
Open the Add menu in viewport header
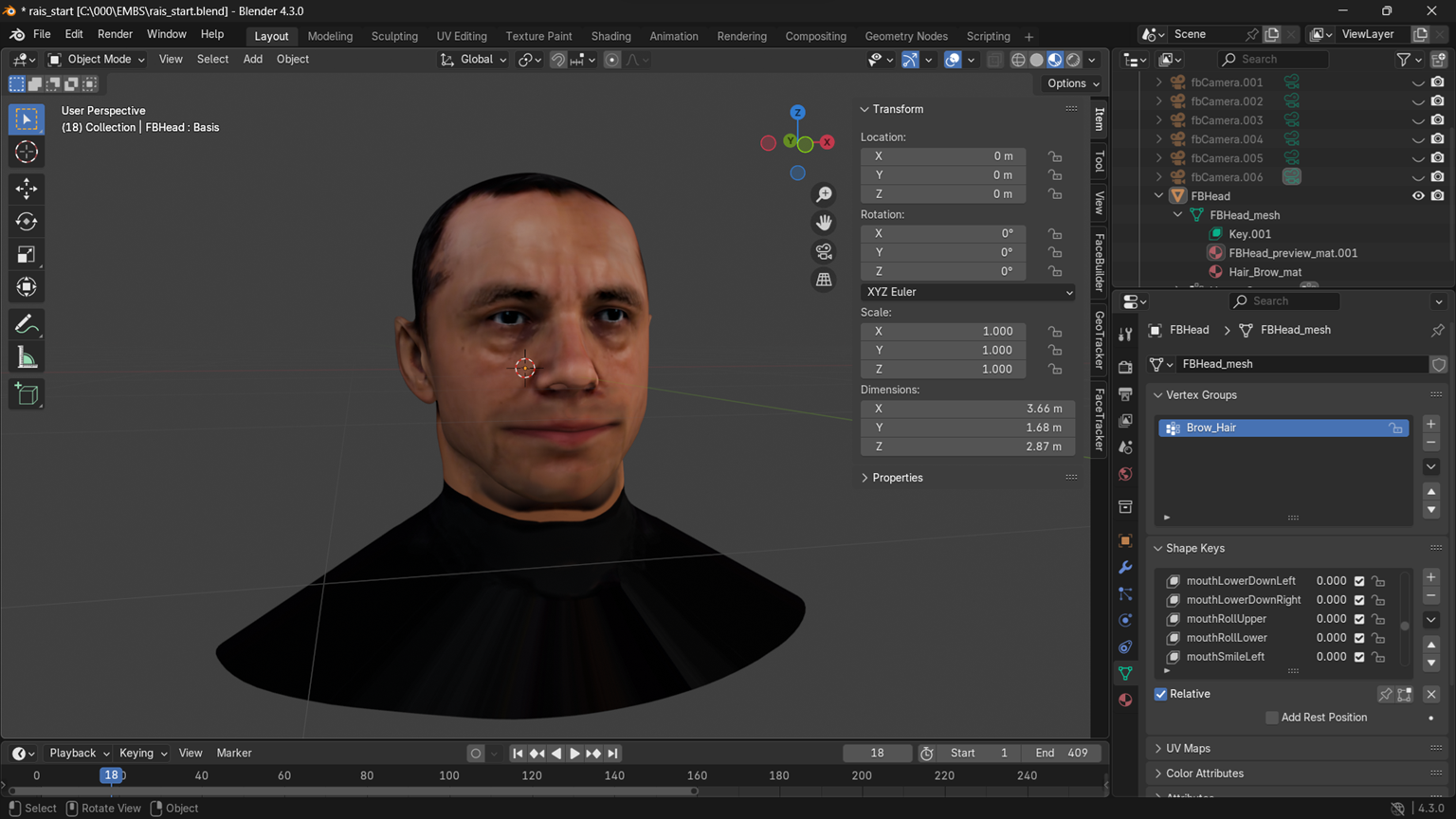pyautogui.click(x=252, y=60)
